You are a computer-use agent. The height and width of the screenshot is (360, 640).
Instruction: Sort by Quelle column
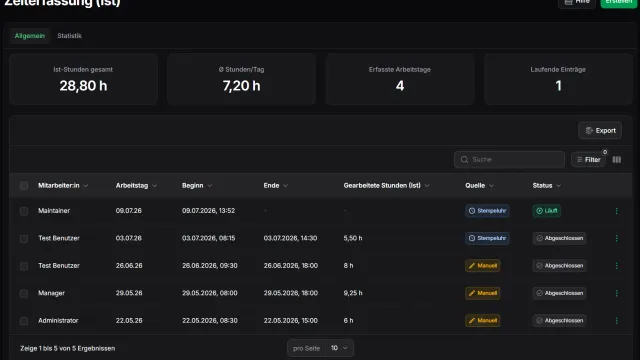point(479,185)
